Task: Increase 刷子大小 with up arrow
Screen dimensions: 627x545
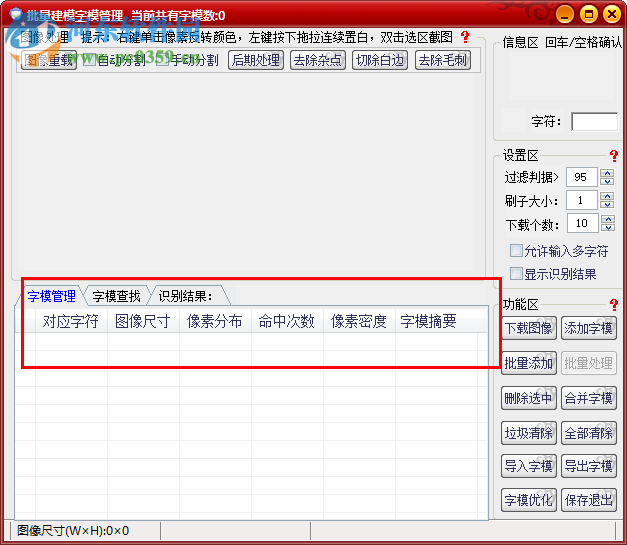Action: click(x=608, y=196)
